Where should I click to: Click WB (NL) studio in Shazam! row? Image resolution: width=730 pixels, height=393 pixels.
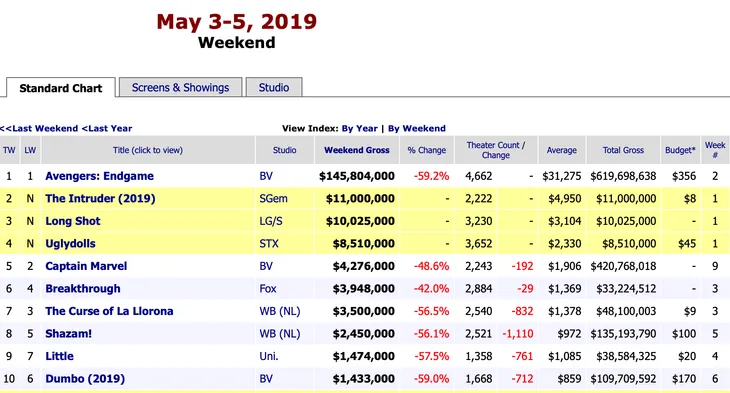click(280, 334)
